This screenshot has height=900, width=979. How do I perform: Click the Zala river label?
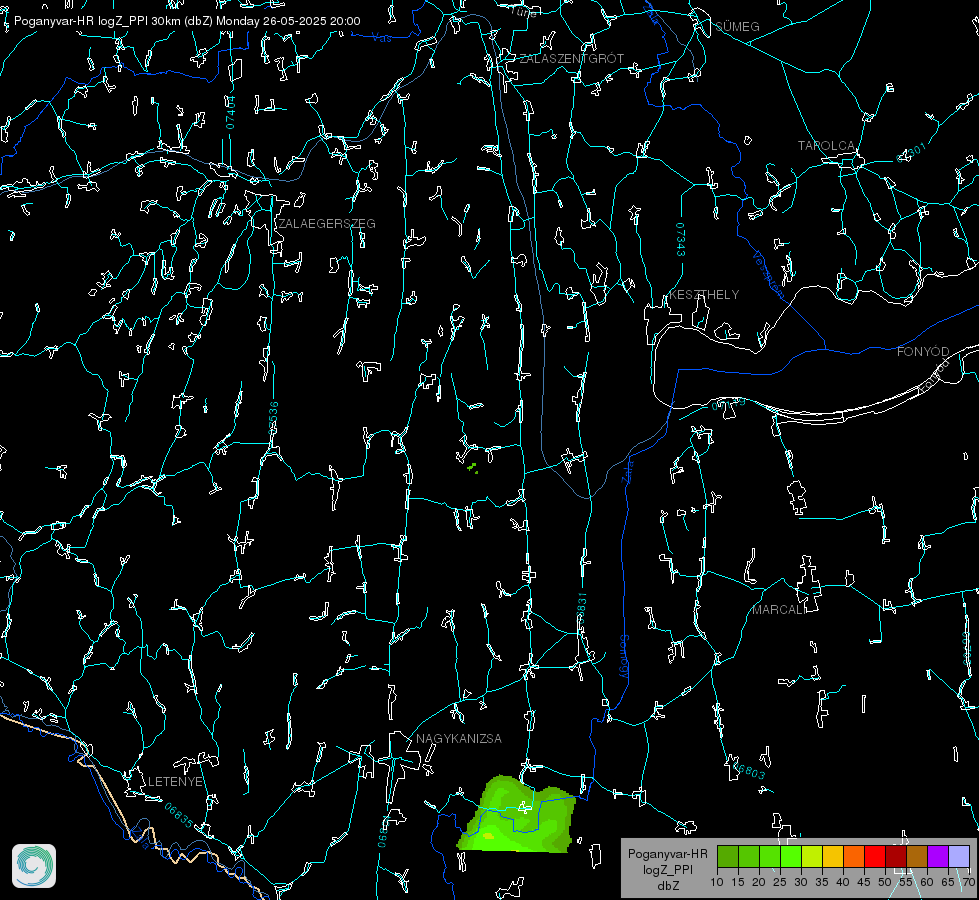[628, 470]
